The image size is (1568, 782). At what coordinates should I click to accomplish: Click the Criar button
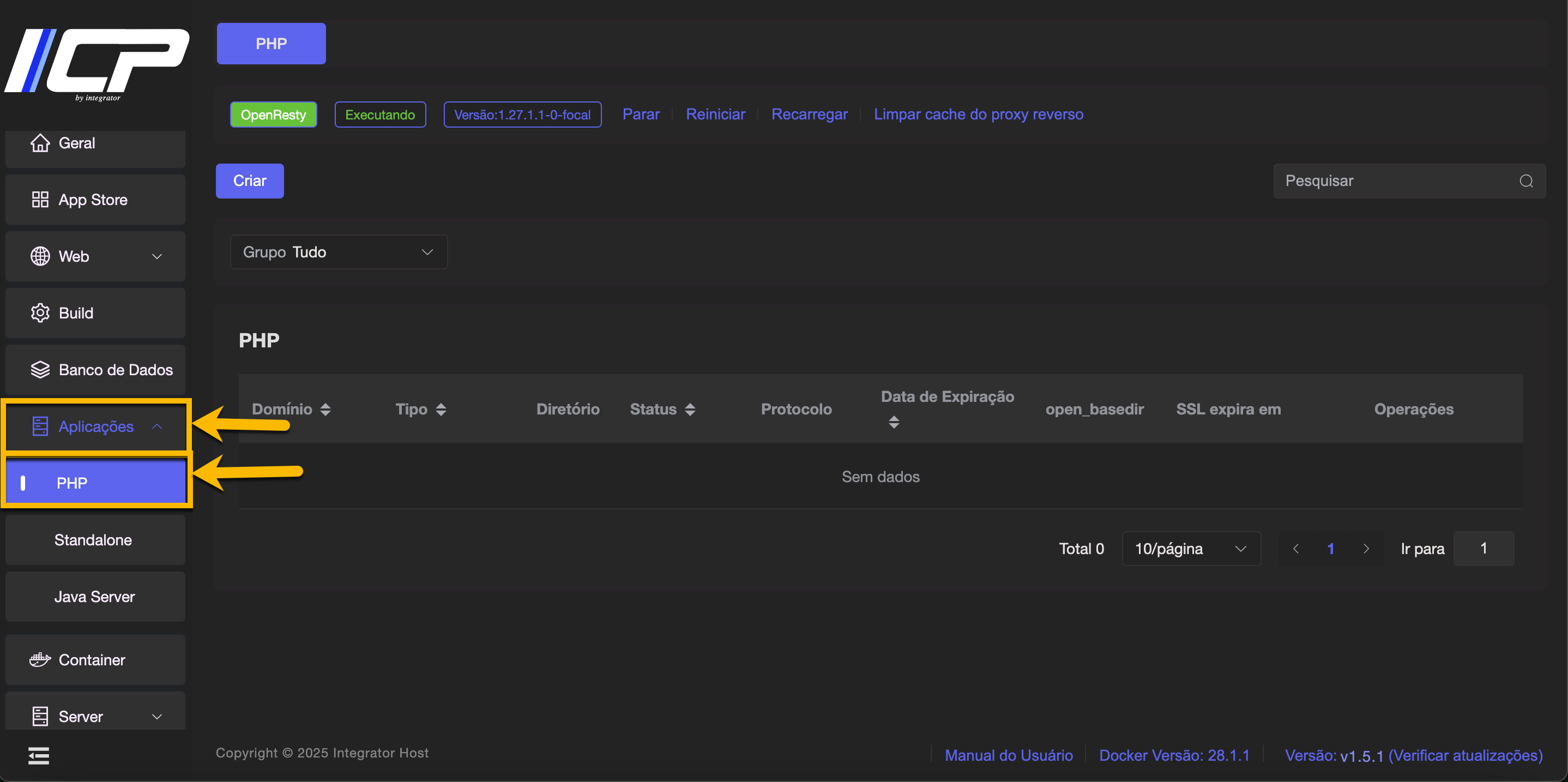click(x=250, y=181)
